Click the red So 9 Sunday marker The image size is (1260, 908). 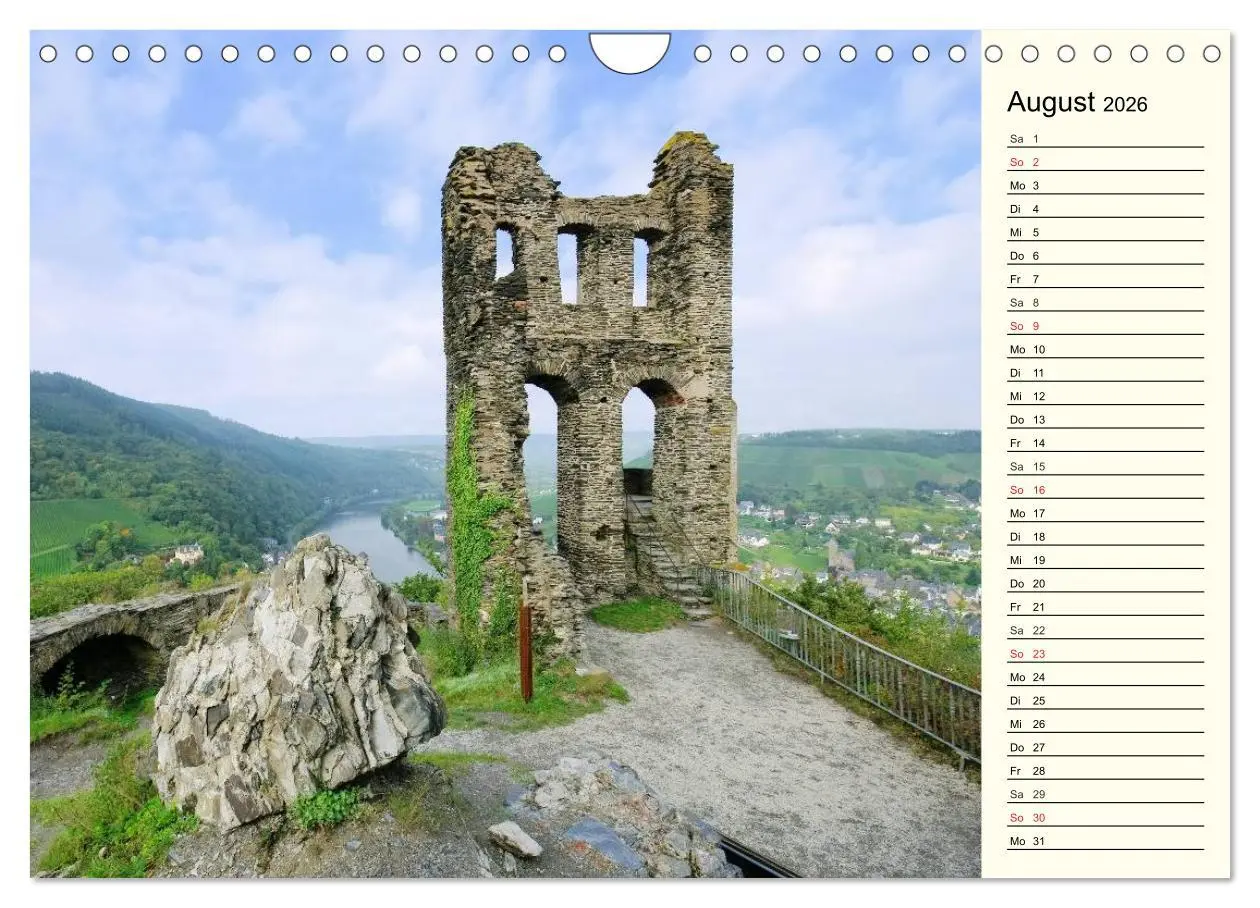[1024, 325]
